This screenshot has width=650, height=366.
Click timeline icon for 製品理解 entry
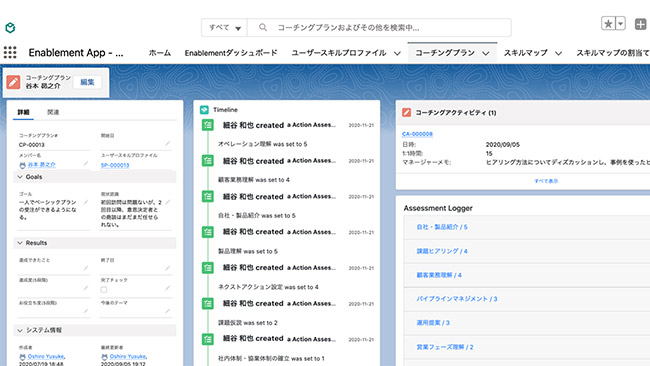coord(208,232)
